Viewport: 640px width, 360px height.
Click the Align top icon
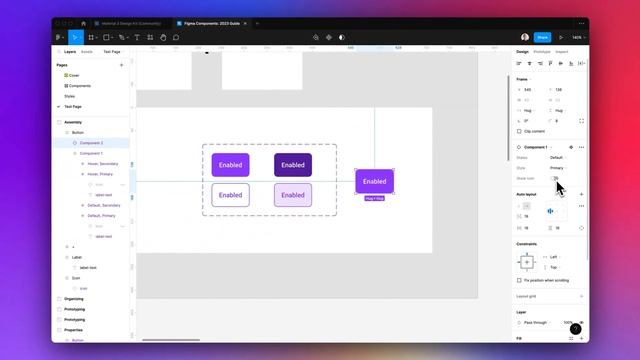tap(550, 63)
